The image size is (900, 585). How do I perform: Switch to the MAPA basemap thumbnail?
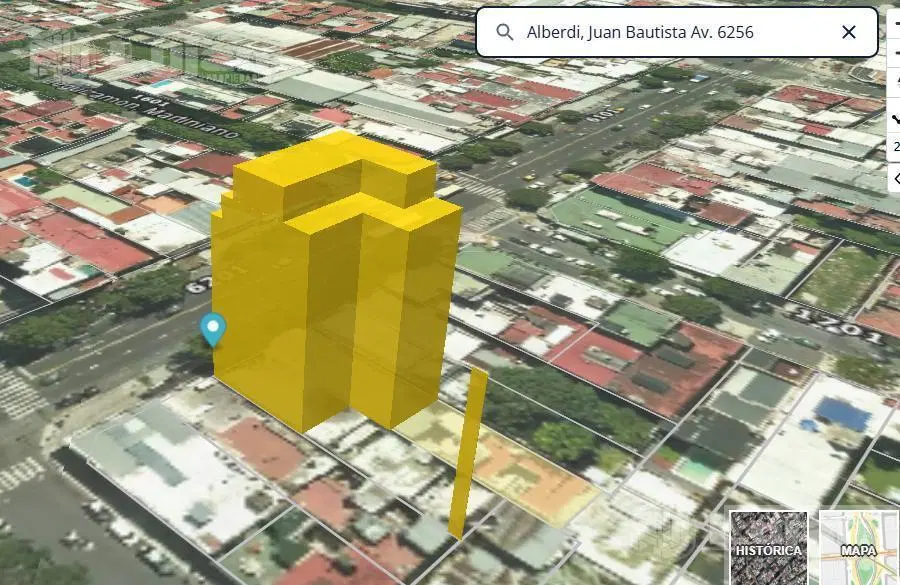(x=859, y=548)
